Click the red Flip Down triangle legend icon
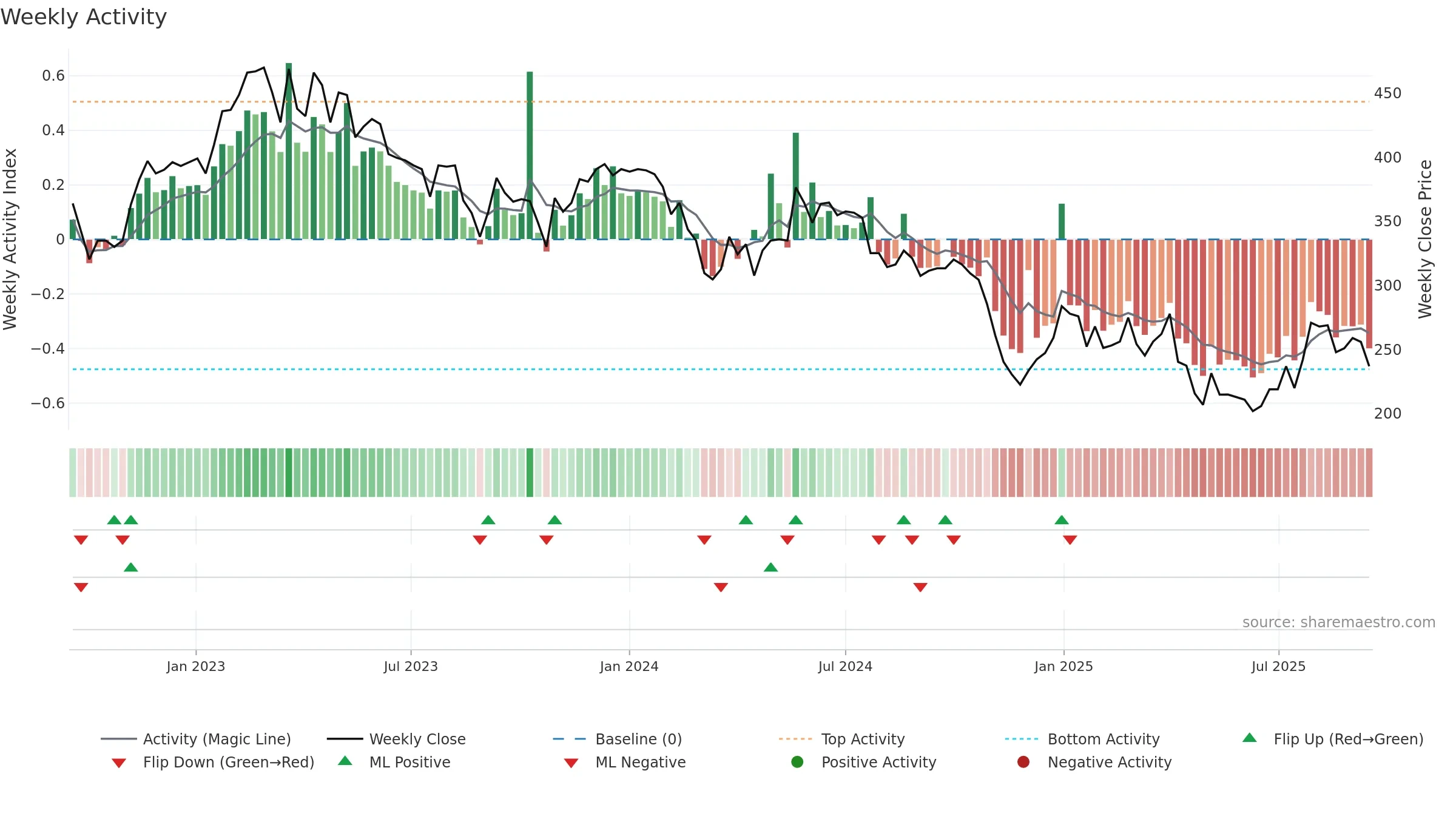 tap(119, 763)
